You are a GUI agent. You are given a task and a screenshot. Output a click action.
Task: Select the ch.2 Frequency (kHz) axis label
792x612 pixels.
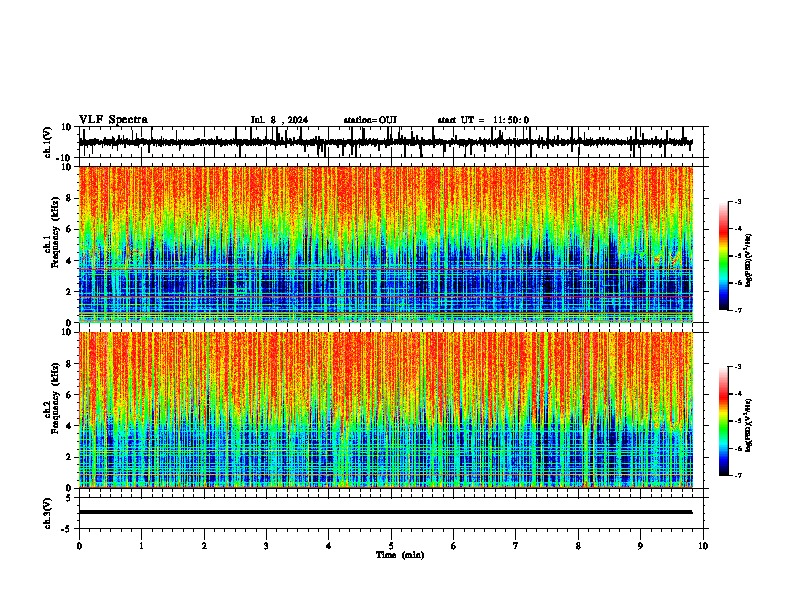pos(52,398)
